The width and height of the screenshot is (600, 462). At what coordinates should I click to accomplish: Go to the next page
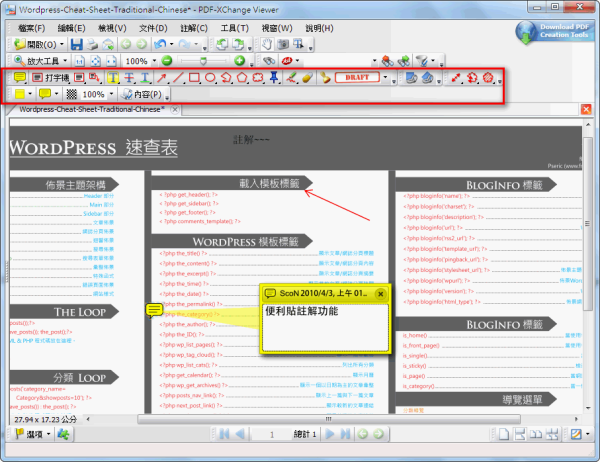345,435
